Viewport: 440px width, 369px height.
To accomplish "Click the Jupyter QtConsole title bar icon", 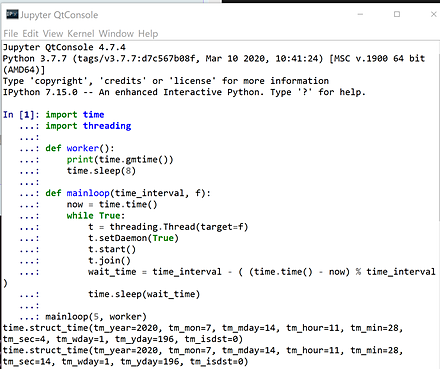I will click(x=12, y=14).
